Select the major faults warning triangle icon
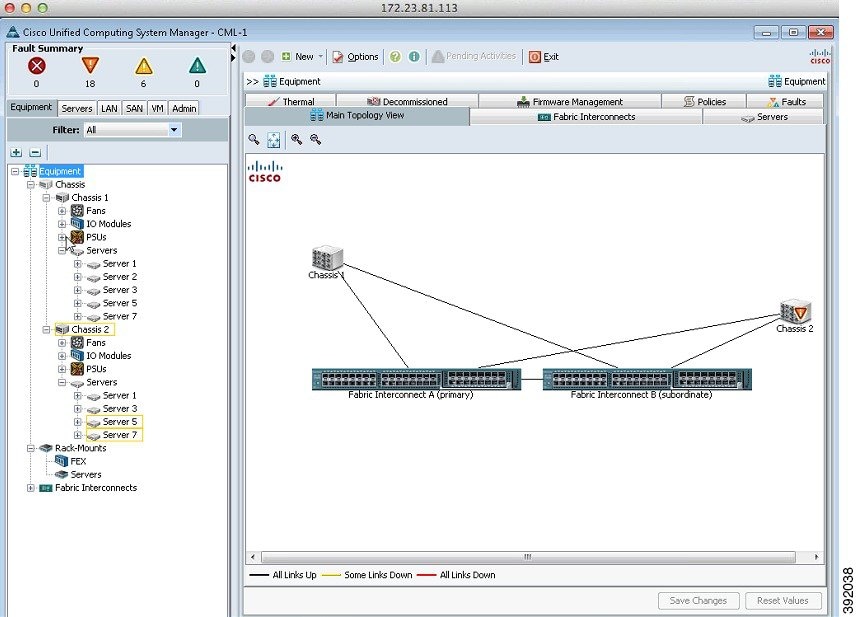The image size is (856, 617). point(90,68)
